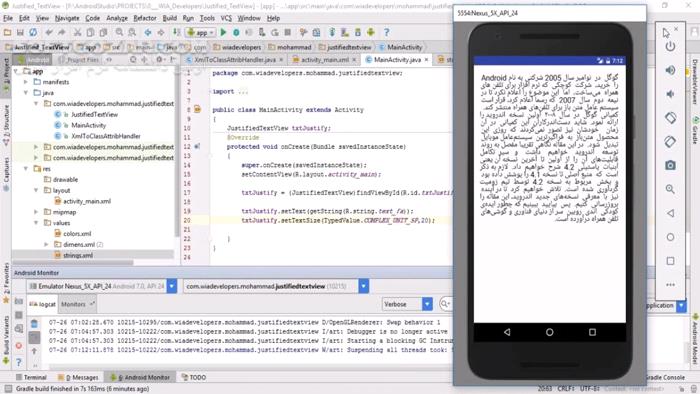Rotate emulator left with rotate icon
Viewport: 700px width, 394px height.
pyautogui.click(x=670, y=118)
